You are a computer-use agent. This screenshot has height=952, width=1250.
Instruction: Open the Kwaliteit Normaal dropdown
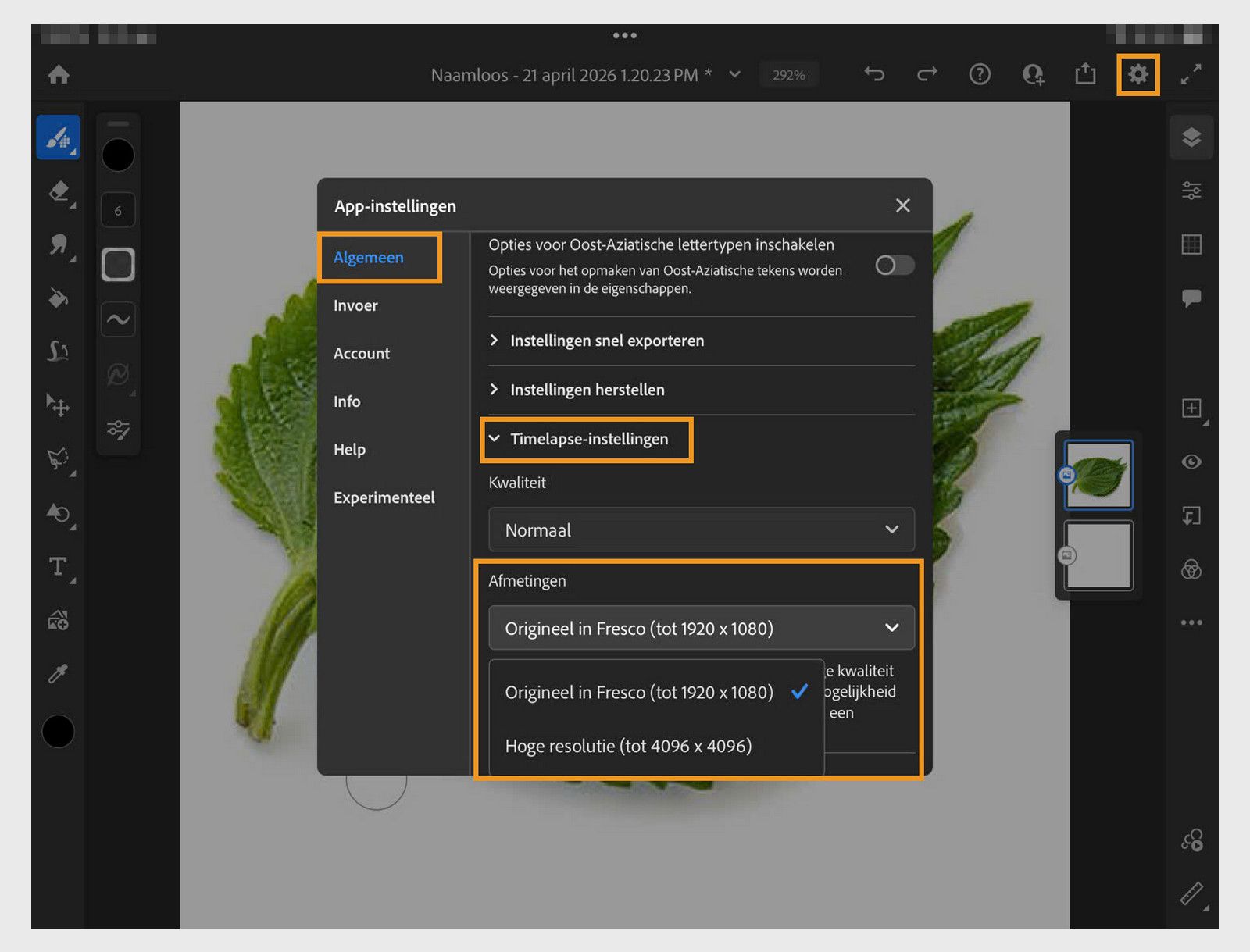coord(702,530)
